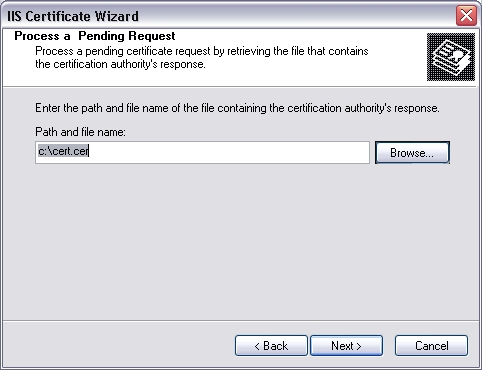Click the Path and file name label
Screen dimensions: 482x370
(80, 132)
